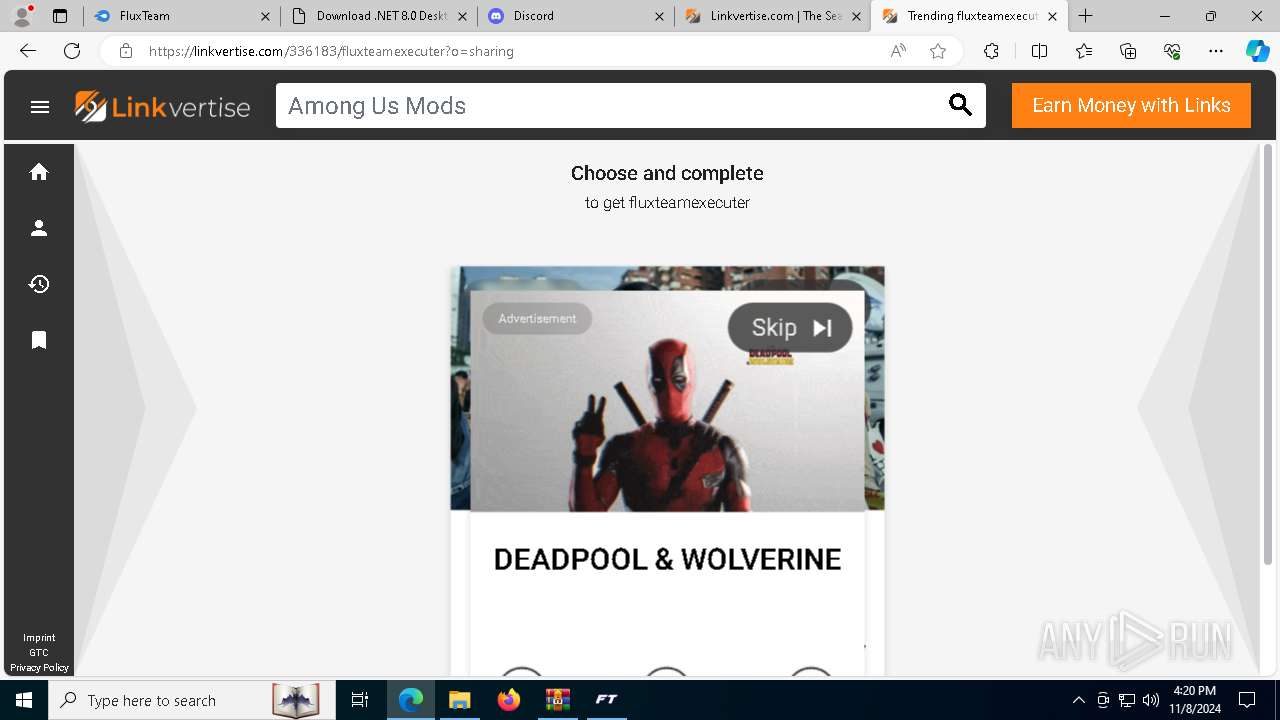This screenshot has width=1280, height=720.
Task: Open Edge Settings and more menu
Action: (1216, 51)
